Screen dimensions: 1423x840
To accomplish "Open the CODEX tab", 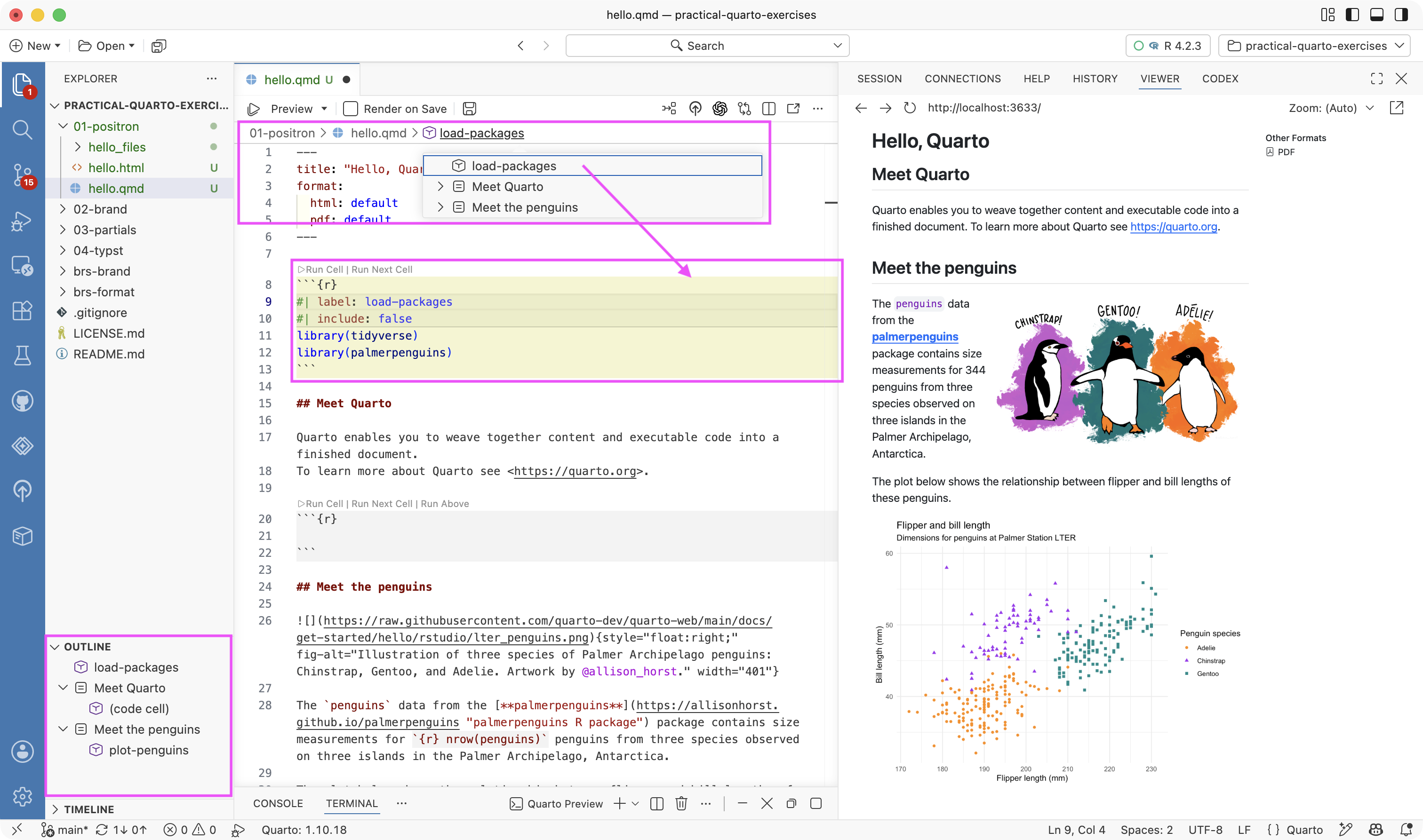I will 1220,79.
